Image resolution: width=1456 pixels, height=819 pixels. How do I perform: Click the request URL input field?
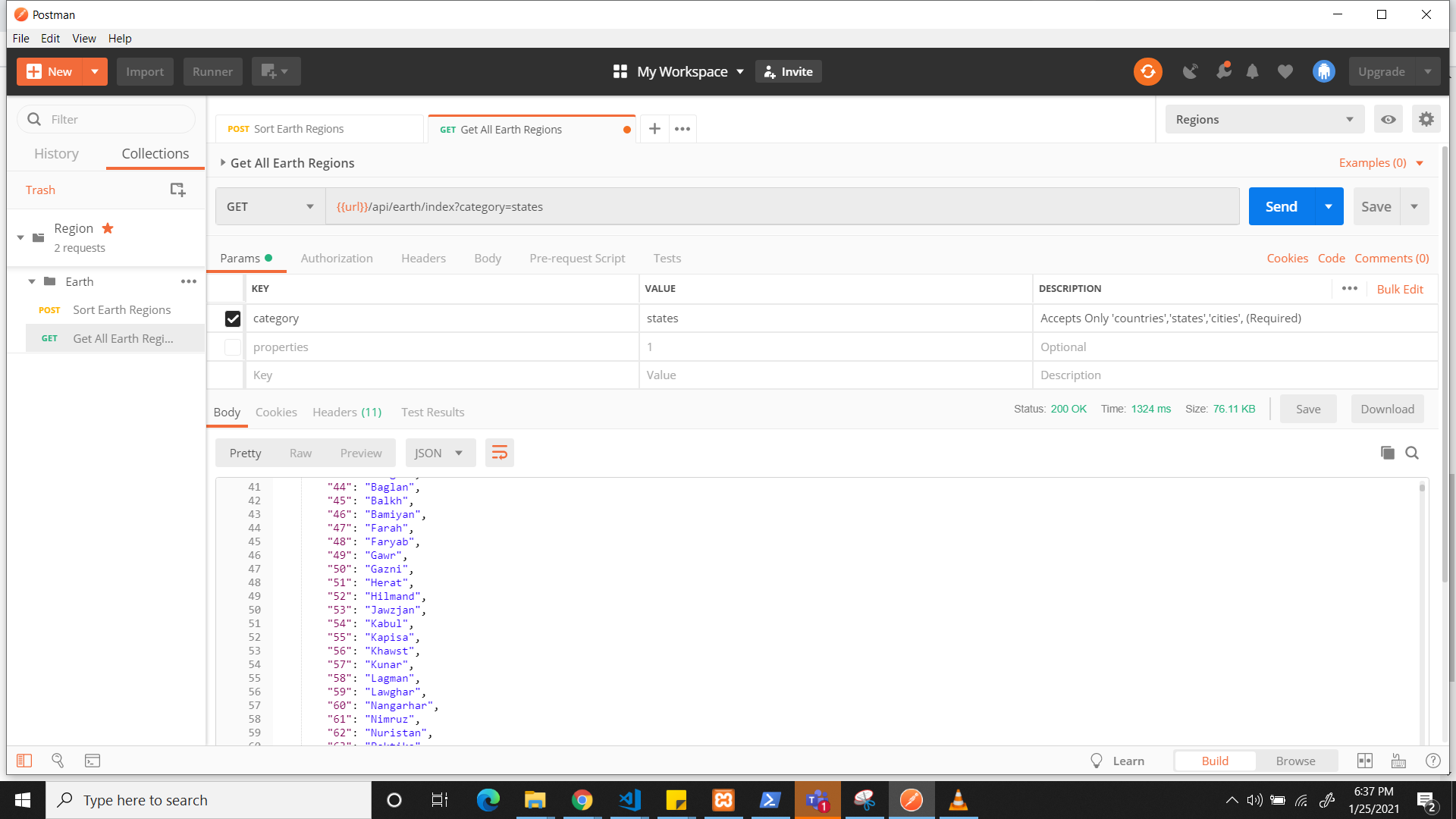tap(781, 207)
